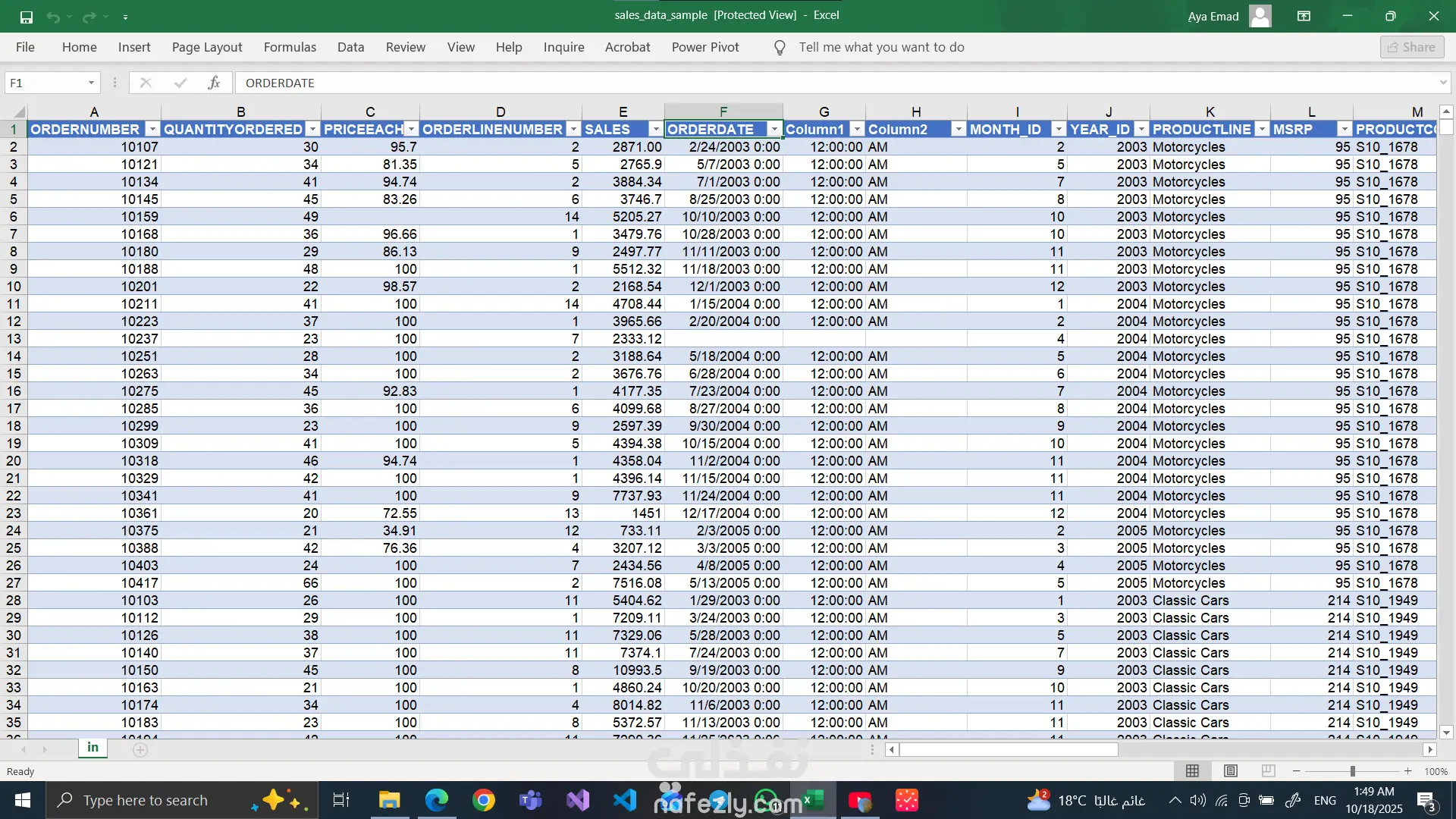The height and width of the screenshot is (819, 1456).
Task: Switch to Page Break Preview icon
Action: coord(1268,771)
